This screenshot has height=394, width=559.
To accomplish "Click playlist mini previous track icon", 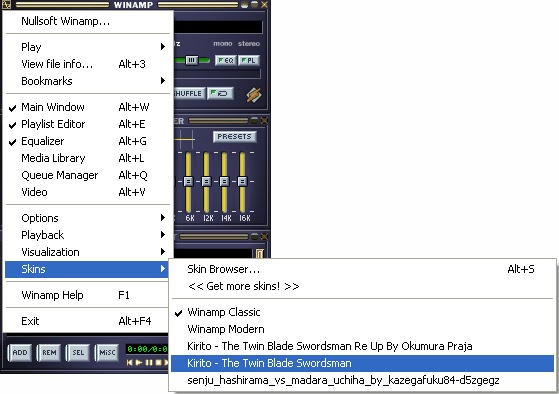I will coord(130,363).
